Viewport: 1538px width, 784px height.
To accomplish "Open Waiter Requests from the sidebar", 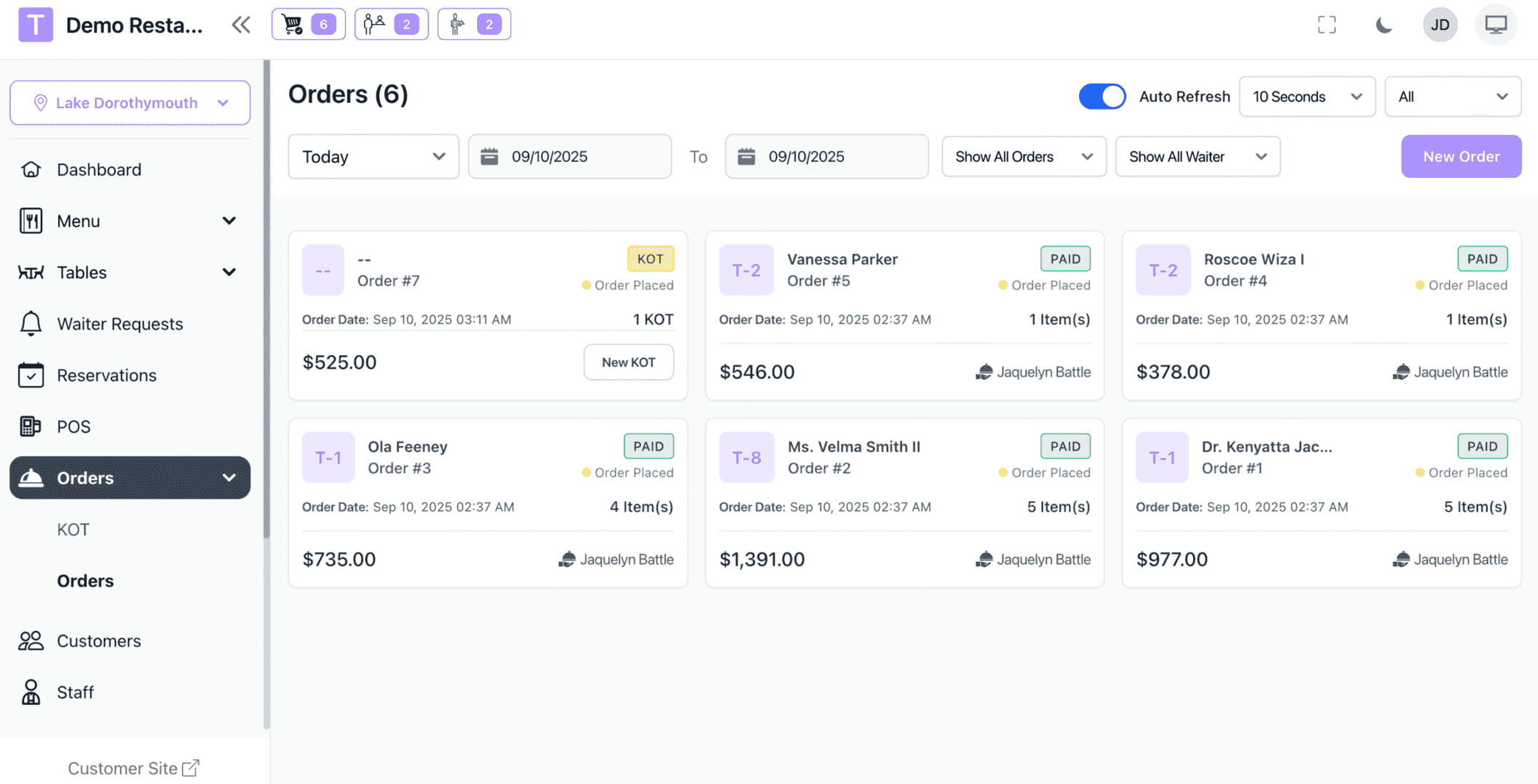I will pos(119,324).
